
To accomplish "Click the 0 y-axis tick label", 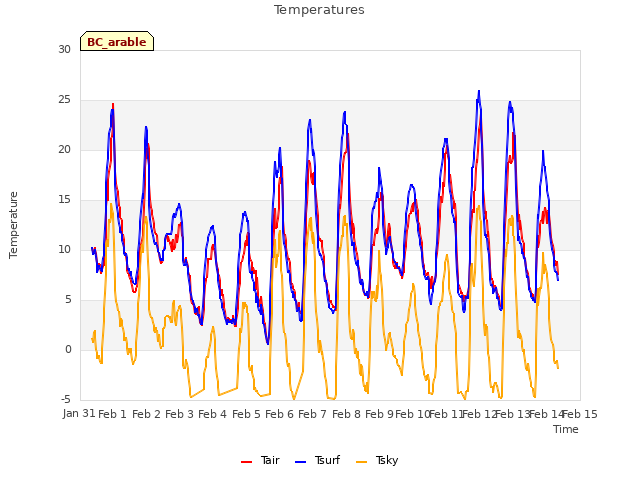I will [x=68, y=349].
